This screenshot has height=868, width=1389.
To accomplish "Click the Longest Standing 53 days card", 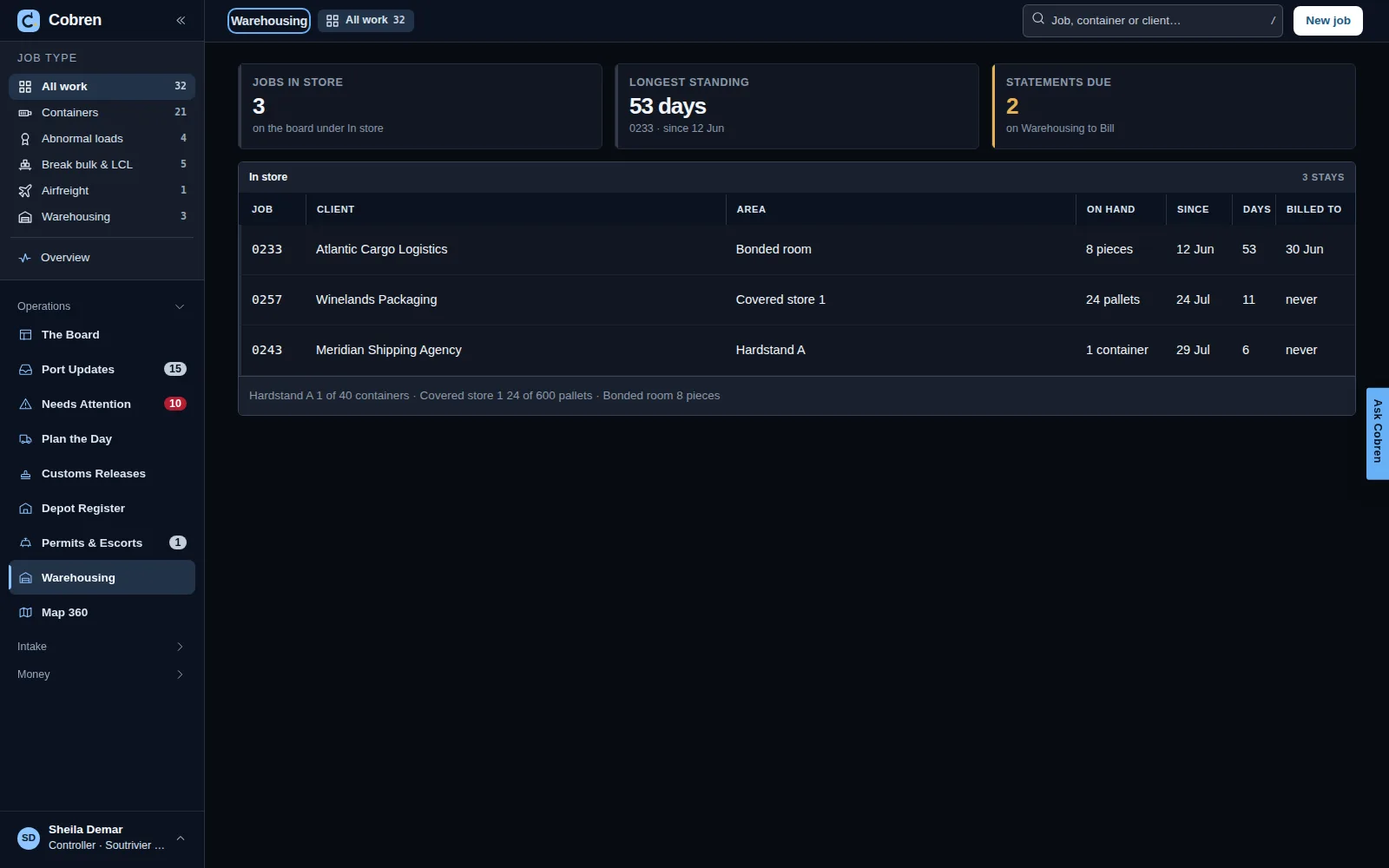I will 797,106.
